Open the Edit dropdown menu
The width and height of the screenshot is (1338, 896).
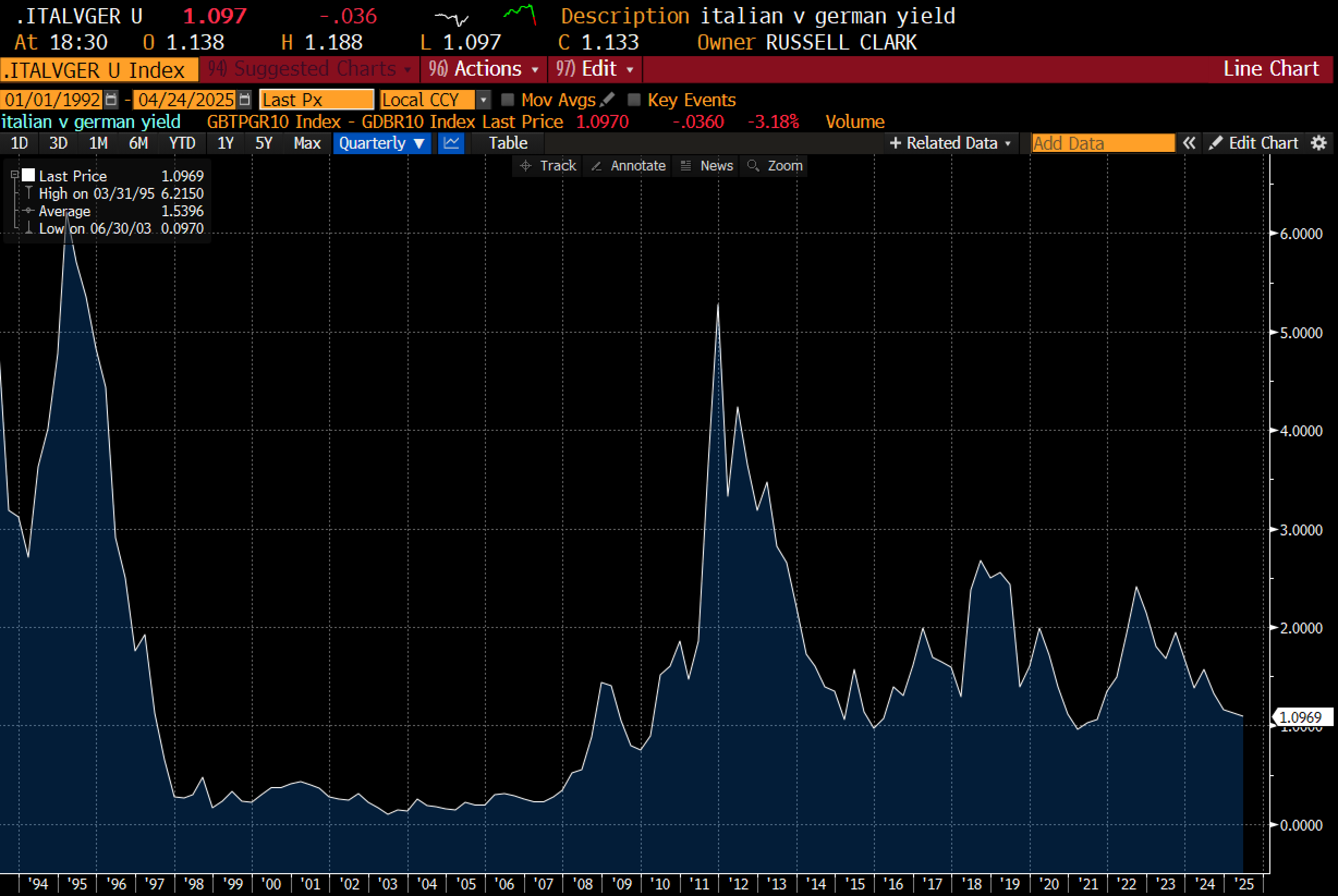tap(595, 69)
